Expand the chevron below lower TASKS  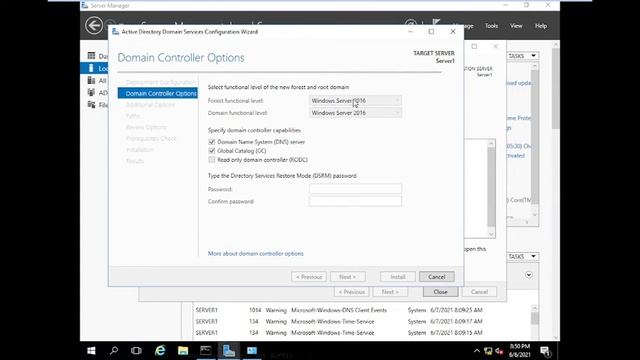tap(529, 275)
